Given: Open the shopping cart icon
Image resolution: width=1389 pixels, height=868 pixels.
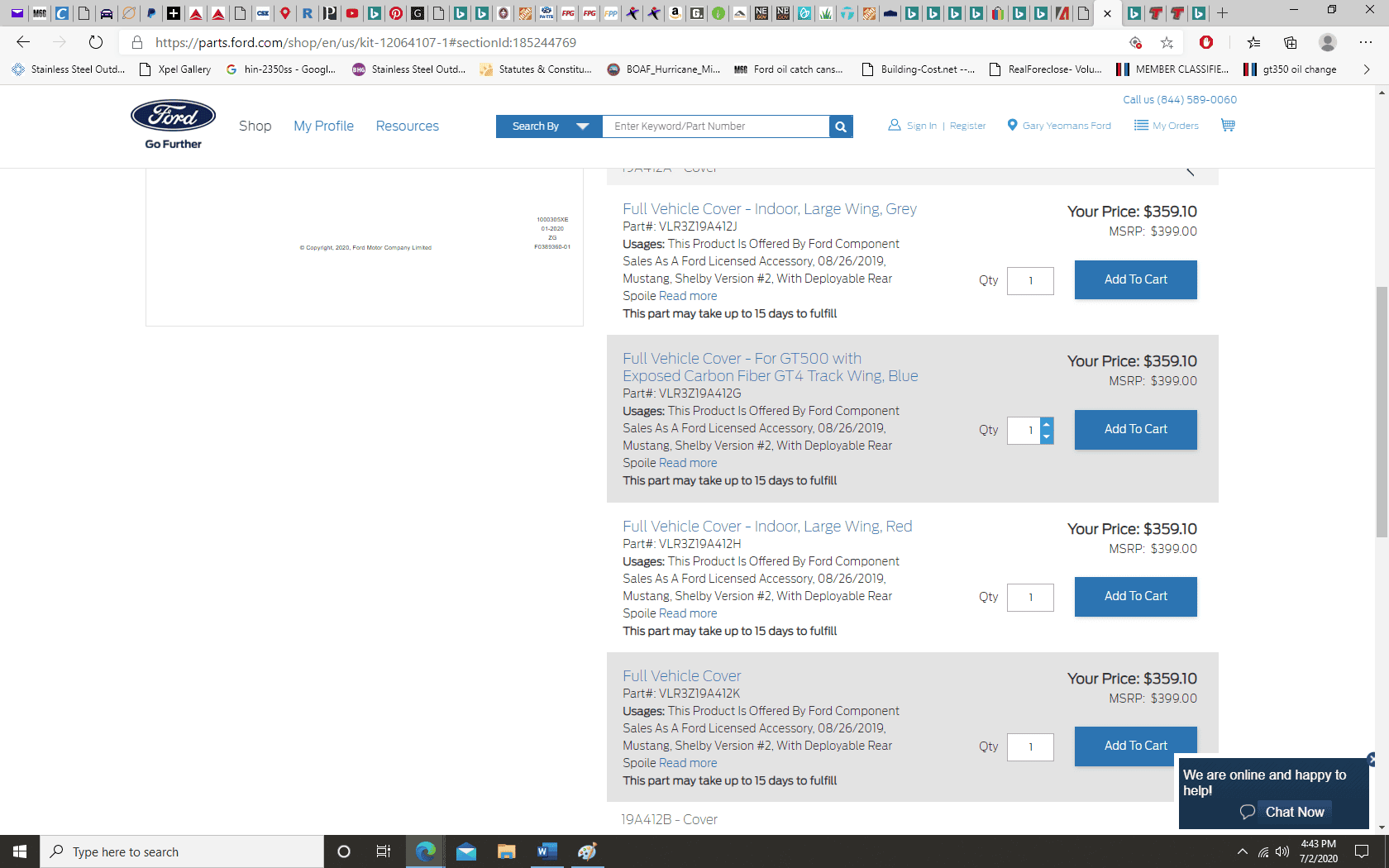Looking at the screenshot, I should pos(1228,126).
